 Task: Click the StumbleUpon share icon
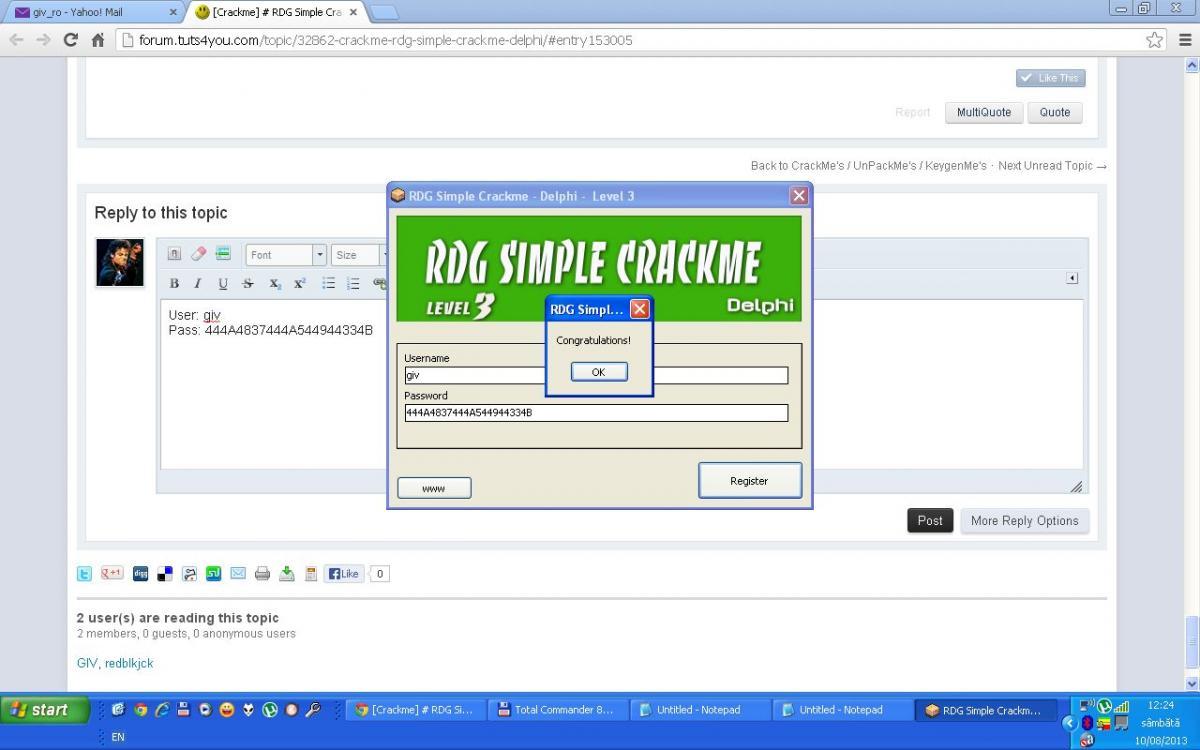click(x=213, y=574)
